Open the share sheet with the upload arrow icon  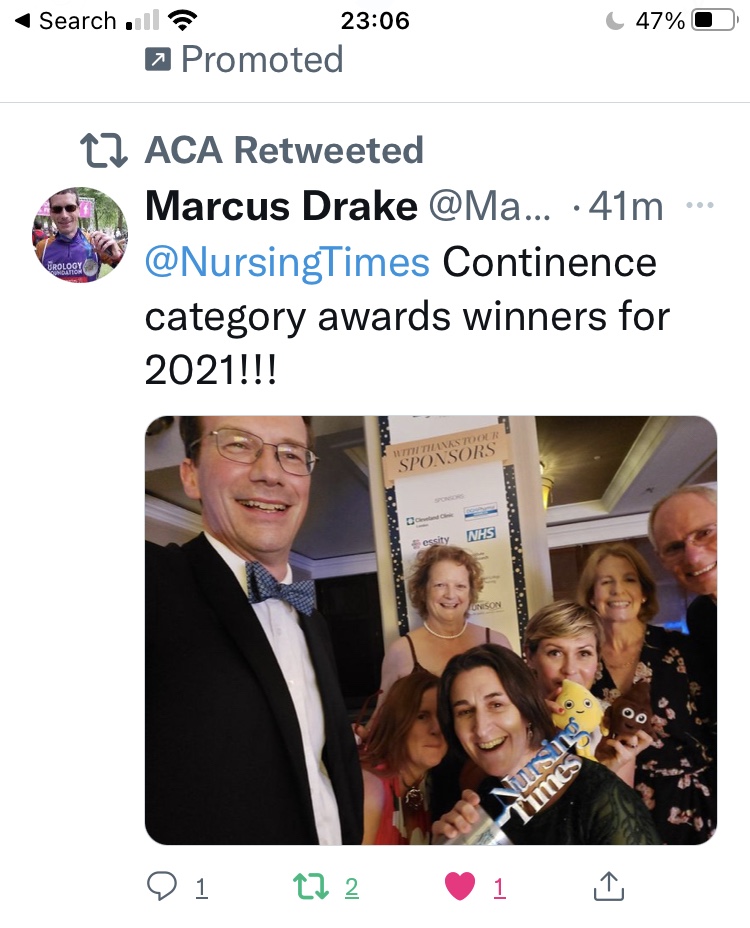[x=609, y=886]
